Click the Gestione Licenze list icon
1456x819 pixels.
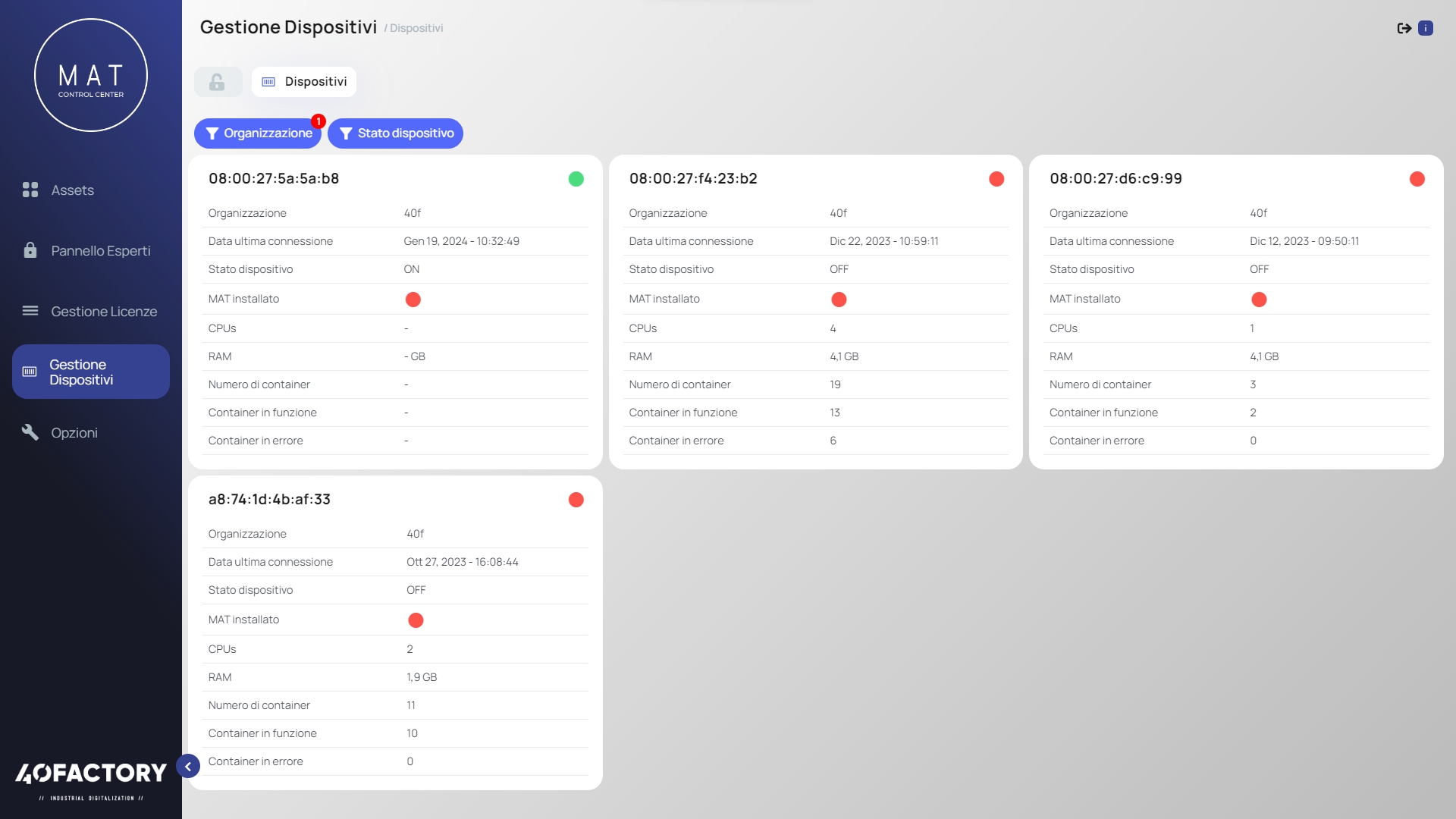(x=30, y=311)
